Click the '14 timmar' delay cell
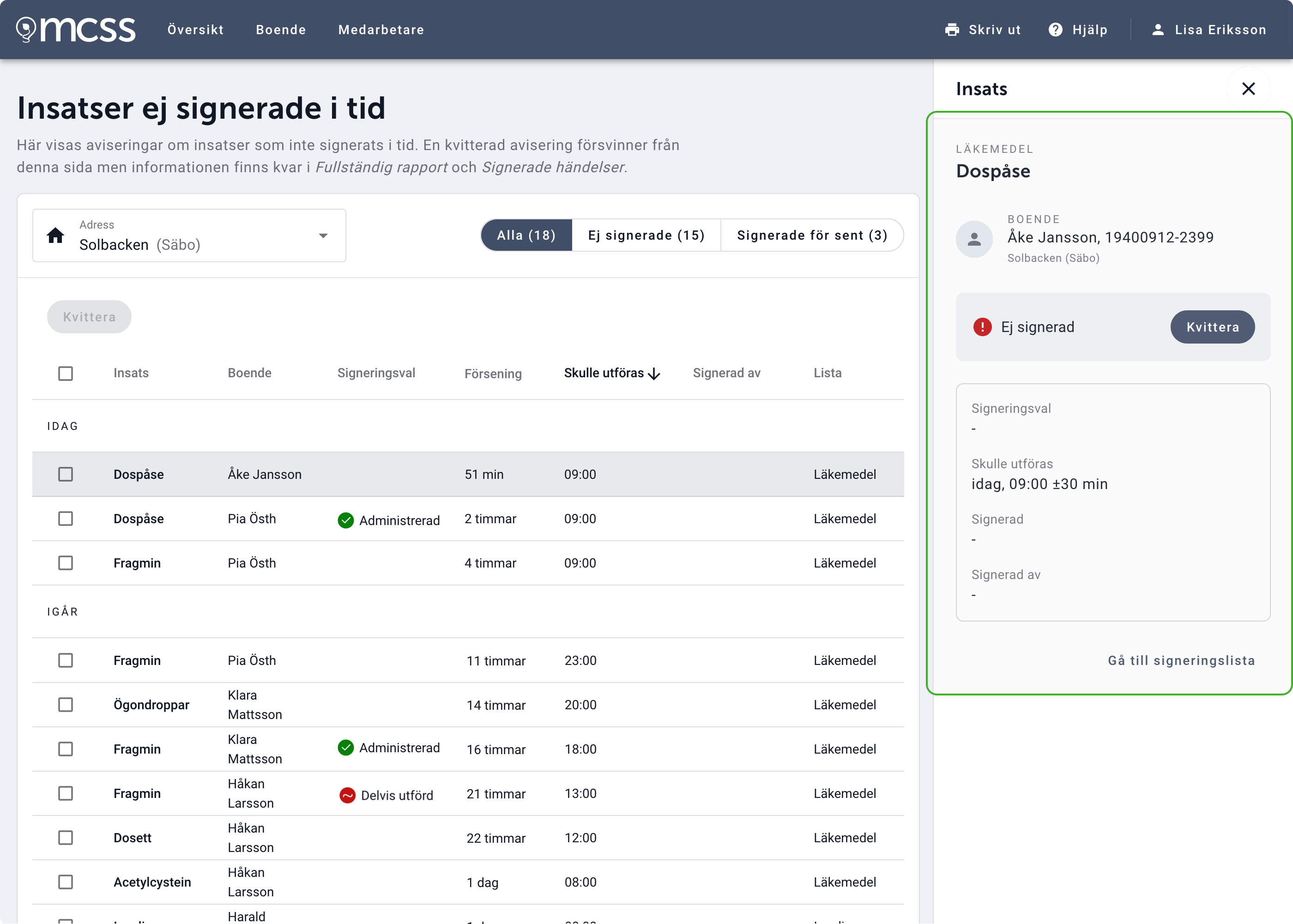This screenshot has width=1293, height=924. tap(495, 706)
